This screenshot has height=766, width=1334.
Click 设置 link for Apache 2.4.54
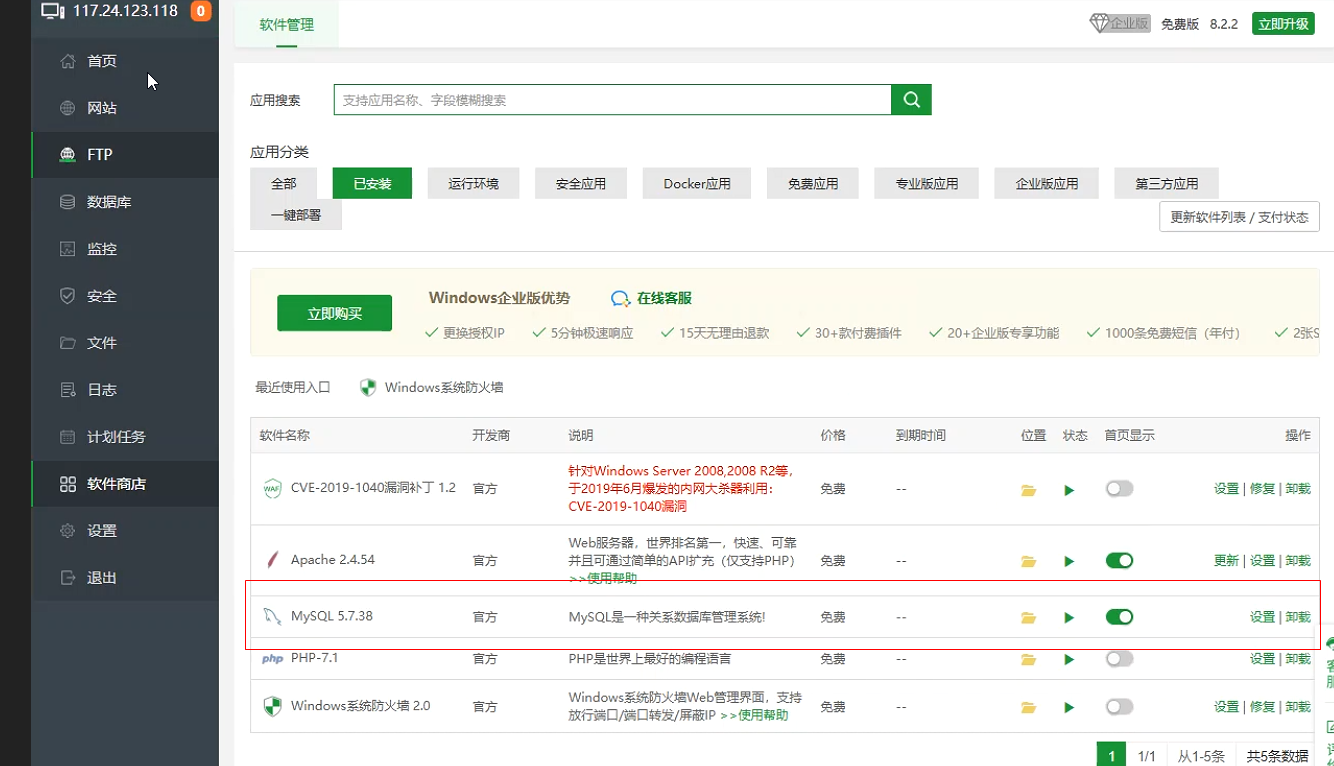(1262, 560)
